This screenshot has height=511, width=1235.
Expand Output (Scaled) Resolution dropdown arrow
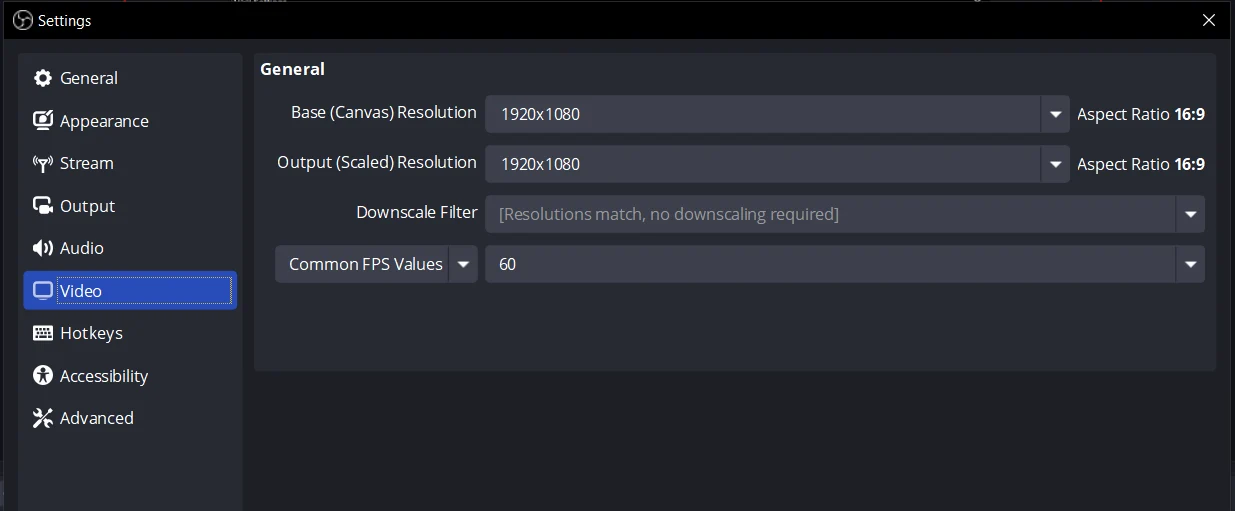[x=1055, y=164]
